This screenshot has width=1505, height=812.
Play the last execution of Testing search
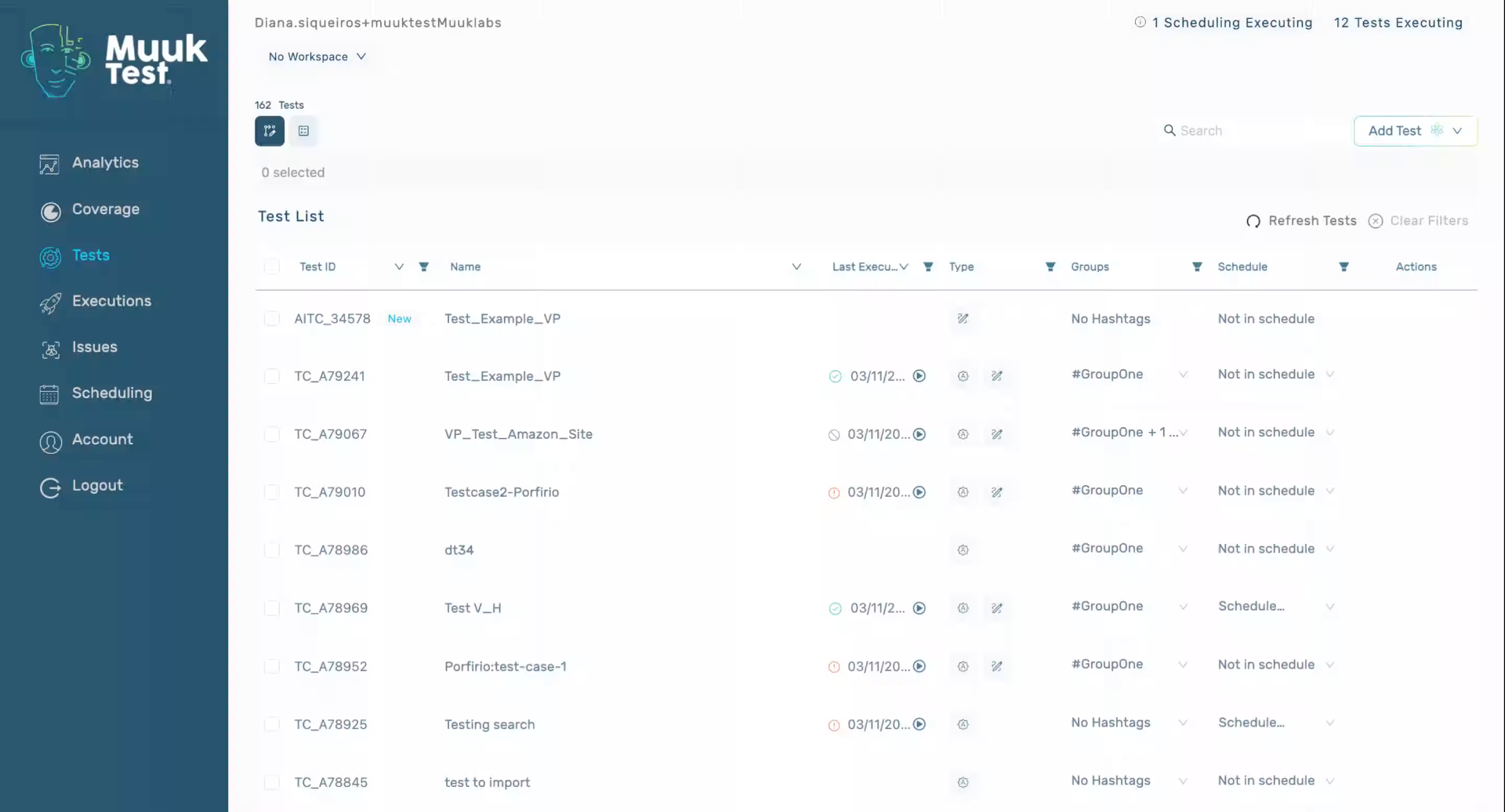(x=919, y=724)
